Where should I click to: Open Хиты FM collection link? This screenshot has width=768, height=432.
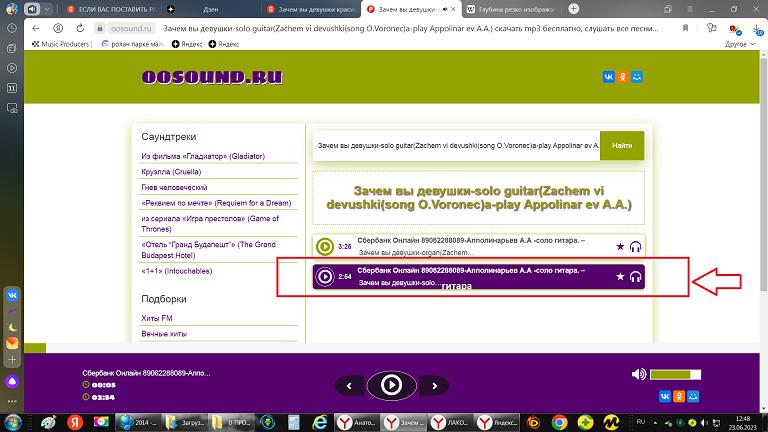(x=157, y=318)
